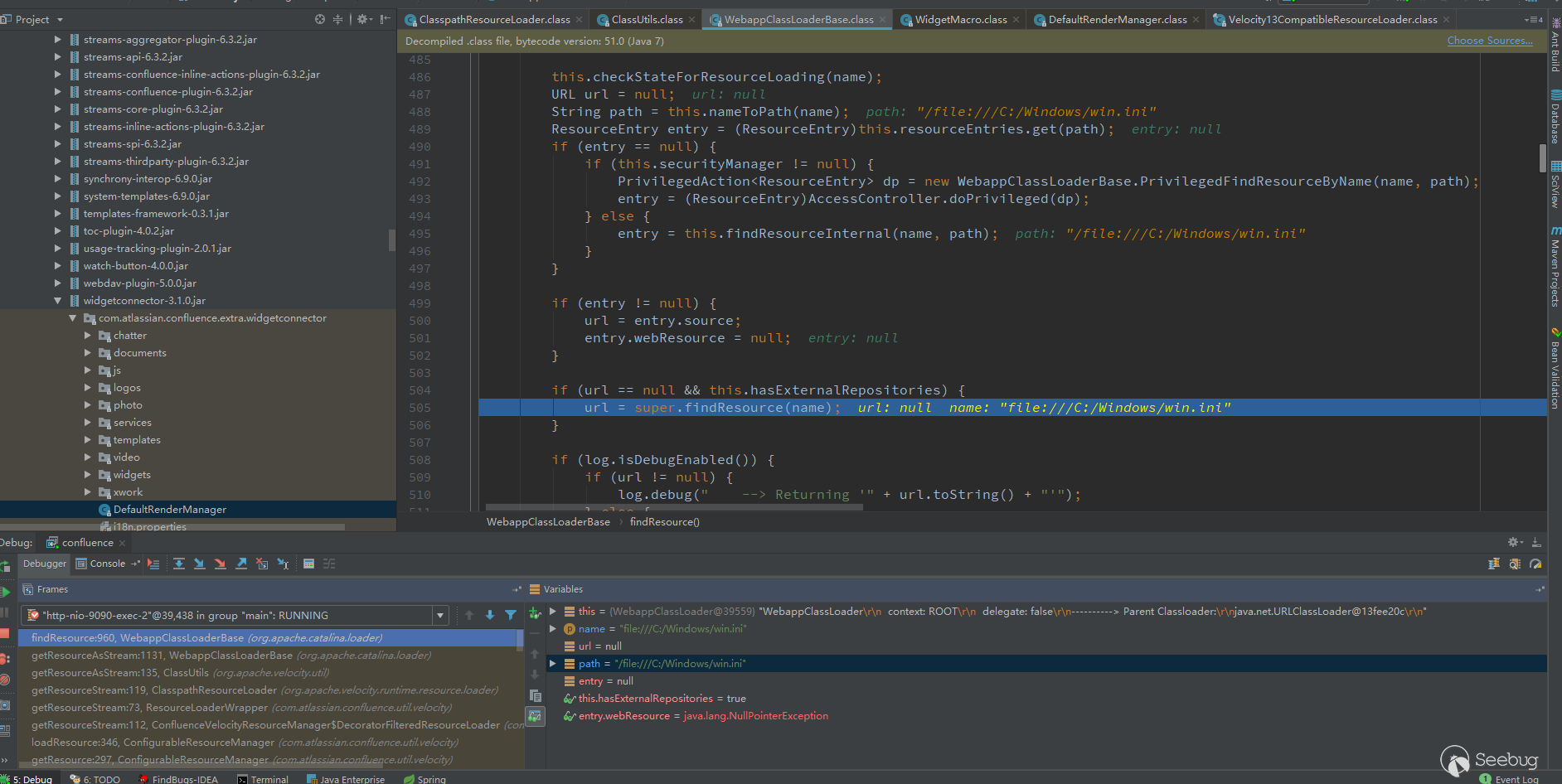Screen dimensions: 1562x784
Task: Click Show Execution Point icon
Action: tap(153, 564)
